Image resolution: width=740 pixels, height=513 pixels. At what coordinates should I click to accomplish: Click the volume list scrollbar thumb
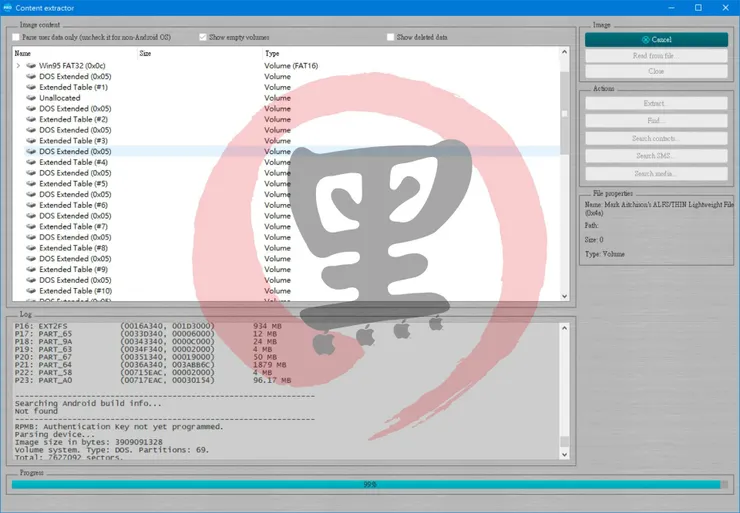tap(564, 114)
